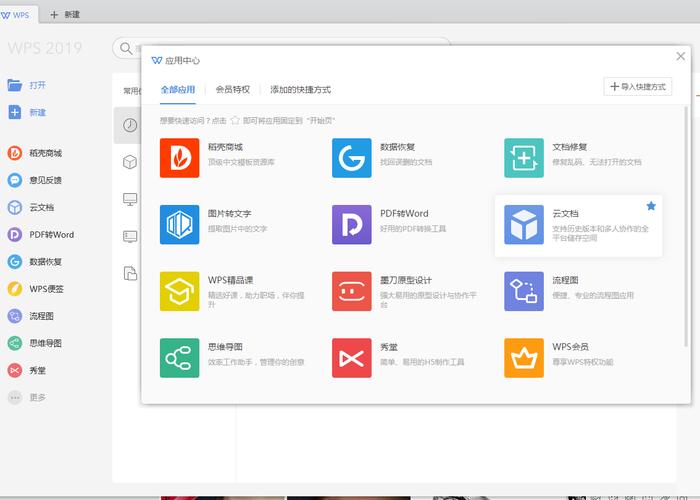
Task: Click 打开 in left sidebar
Action: click(27, 85)
